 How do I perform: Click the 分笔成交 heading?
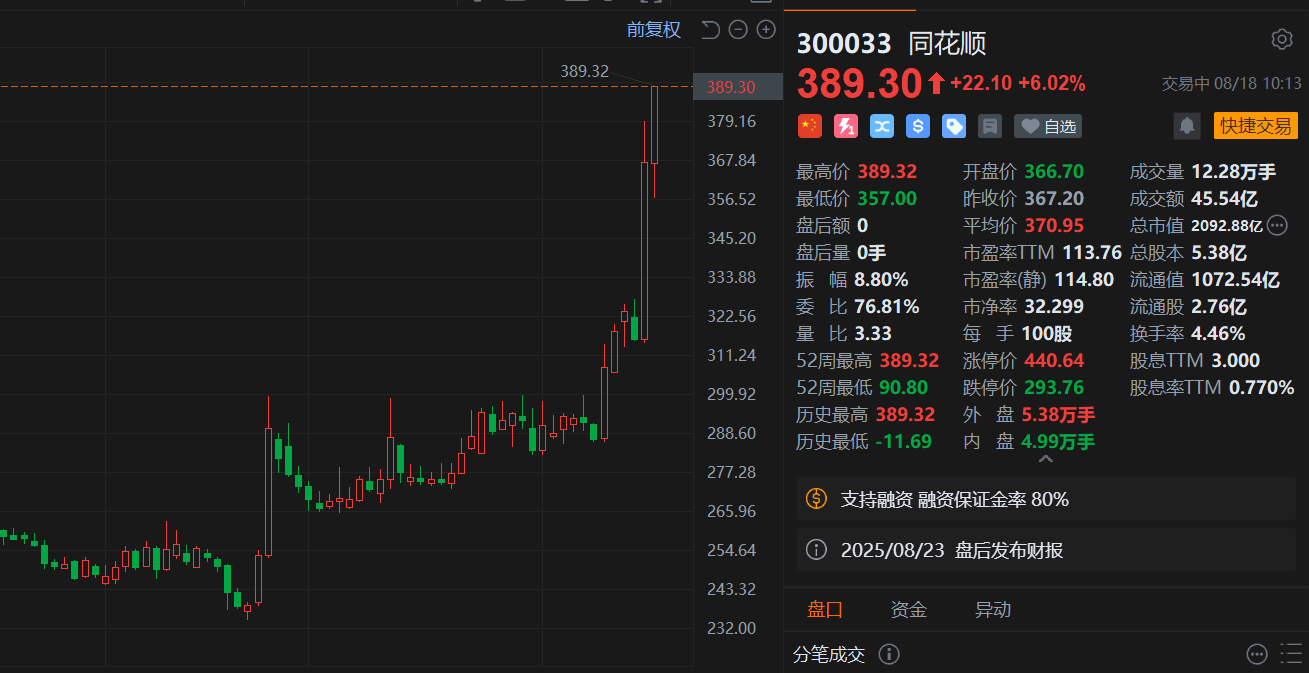coord(829,654)
